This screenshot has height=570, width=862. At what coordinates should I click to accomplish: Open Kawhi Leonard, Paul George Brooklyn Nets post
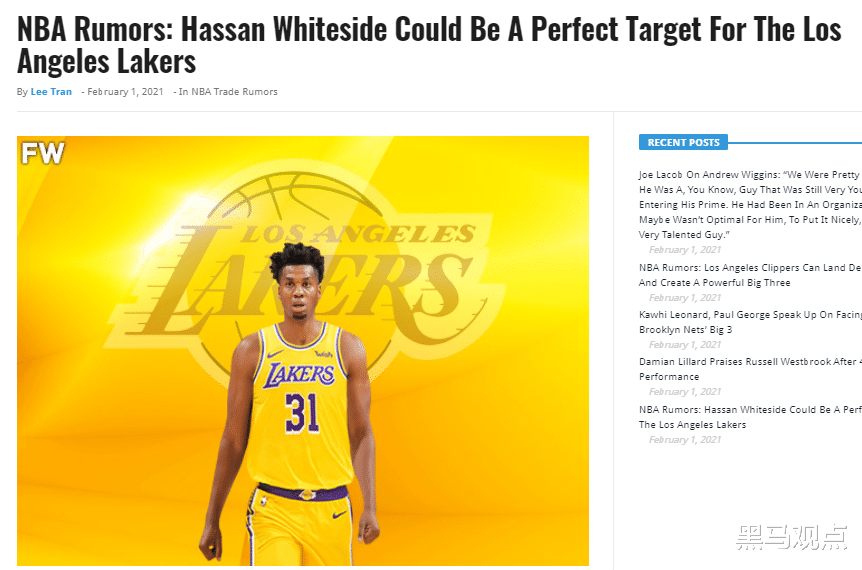point(750,322)
